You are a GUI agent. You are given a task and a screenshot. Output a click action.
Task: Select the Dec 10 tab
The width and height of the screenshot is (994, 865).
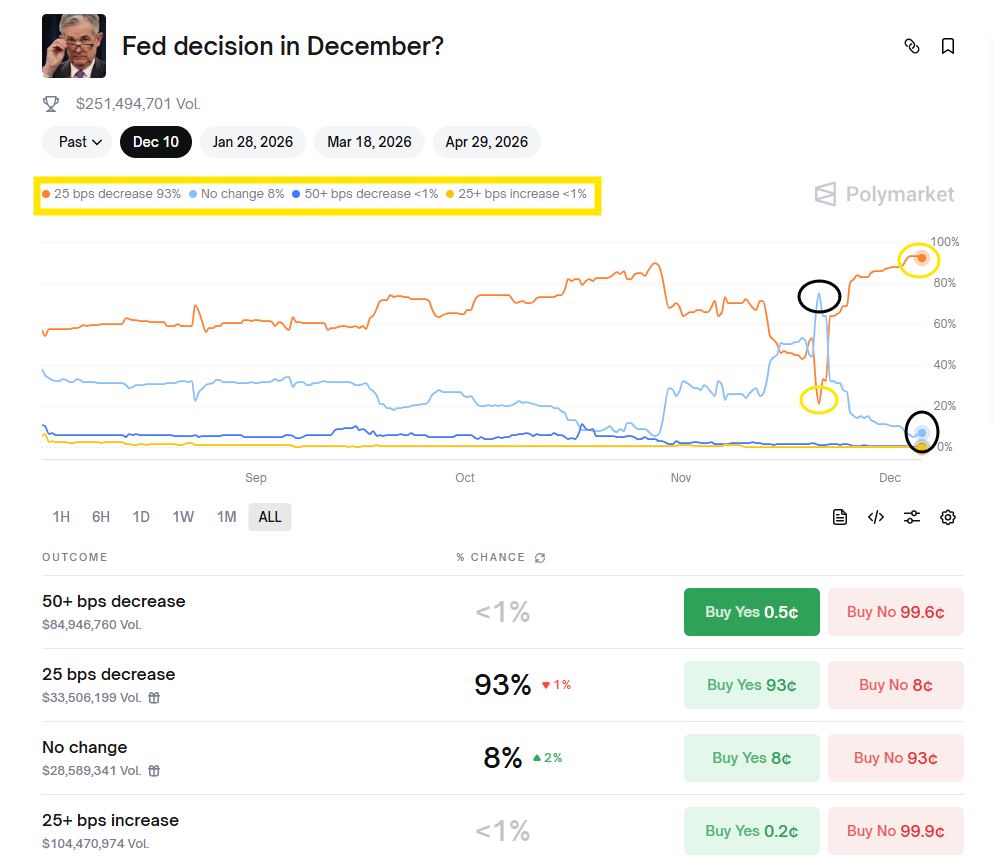click(155, 142)
